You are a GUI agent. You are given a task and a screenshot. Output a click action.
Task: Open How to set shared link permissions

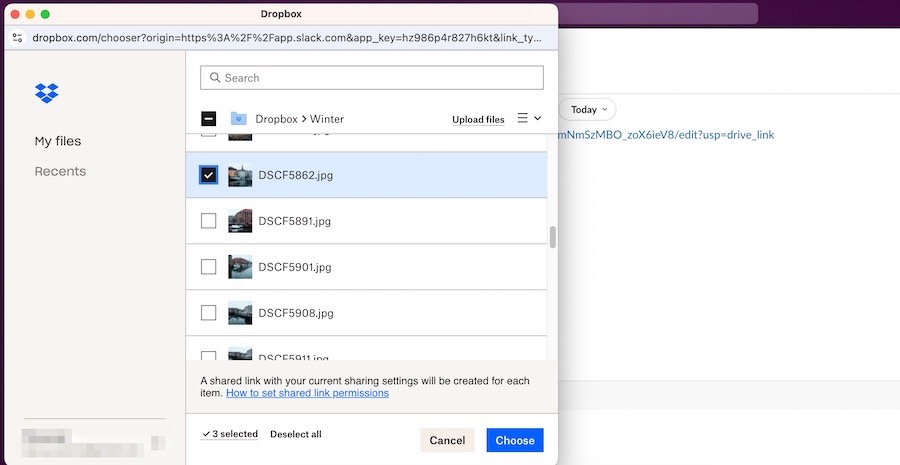[307, 393]
